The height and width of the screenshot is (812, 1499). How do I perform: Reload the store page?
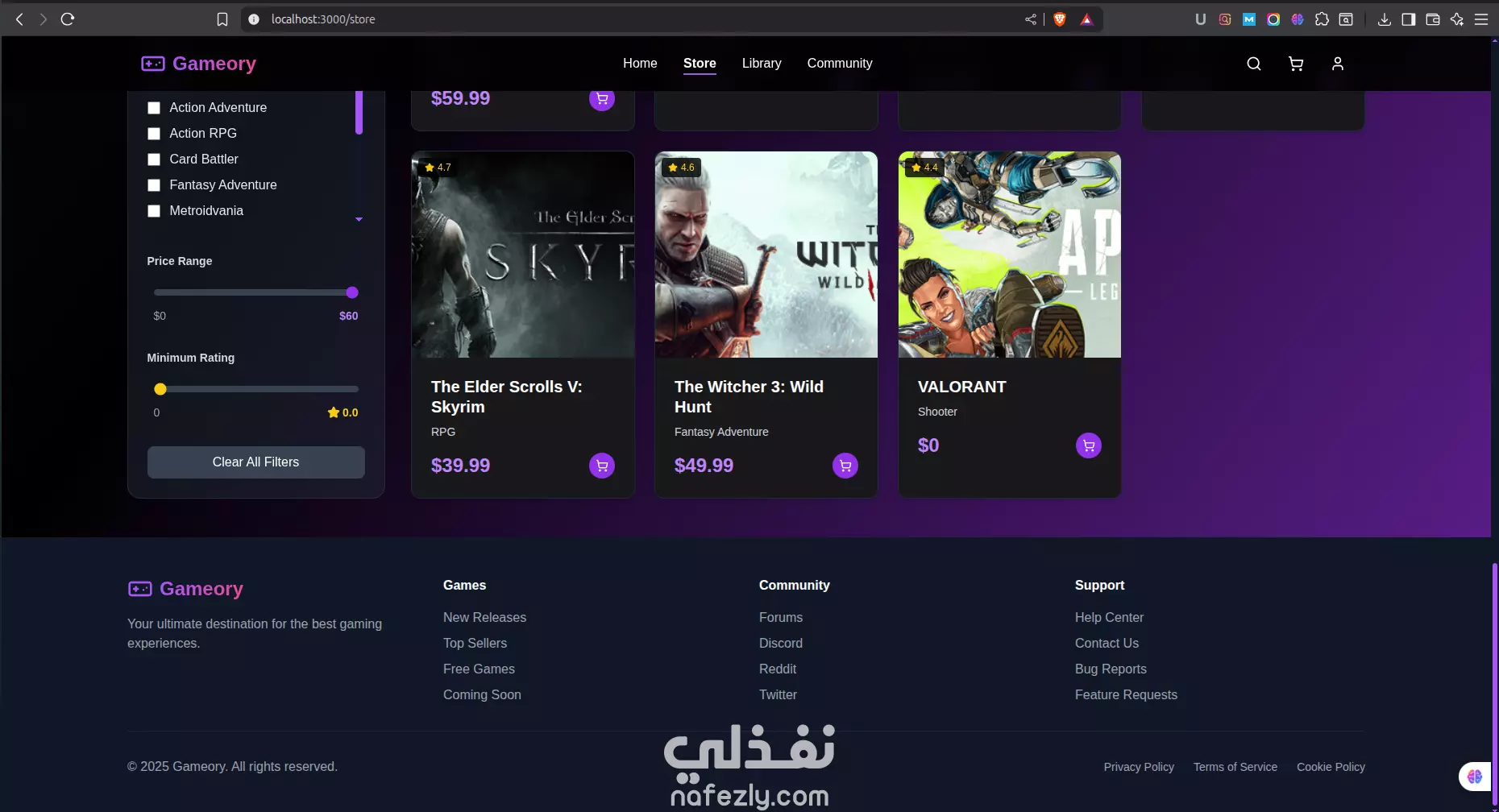tap(68, 19)
